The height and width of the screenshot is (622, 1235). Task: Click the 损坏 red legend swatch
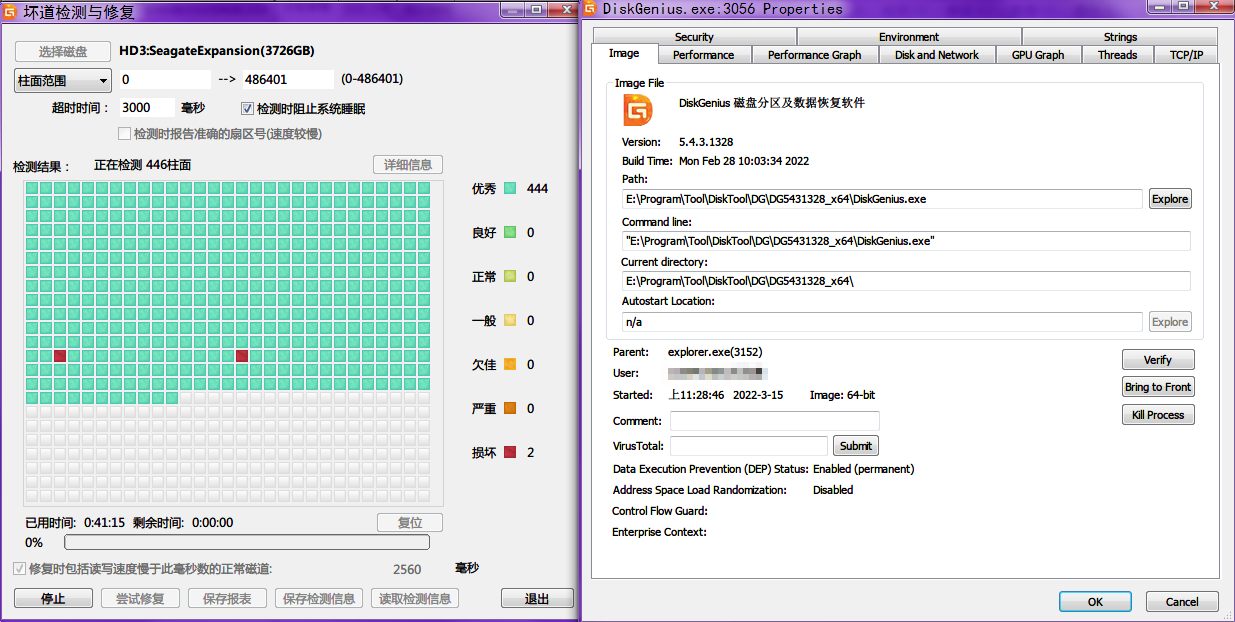tap(510, 452)
